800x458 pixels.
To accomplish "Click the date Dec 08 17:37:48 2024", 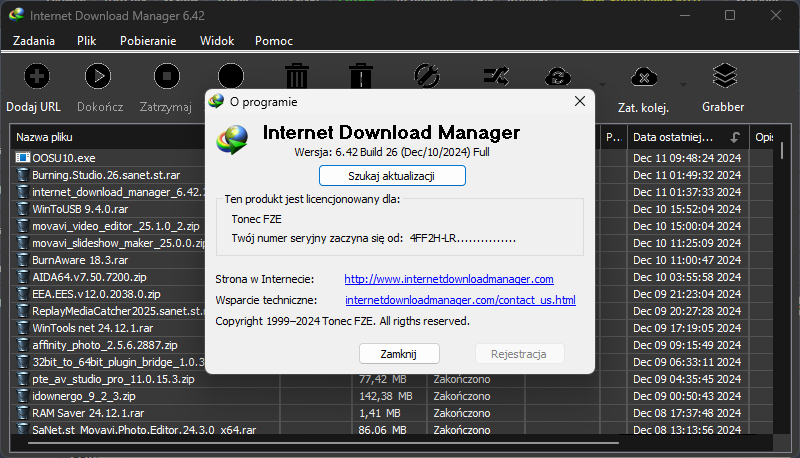I will (687, 413).
